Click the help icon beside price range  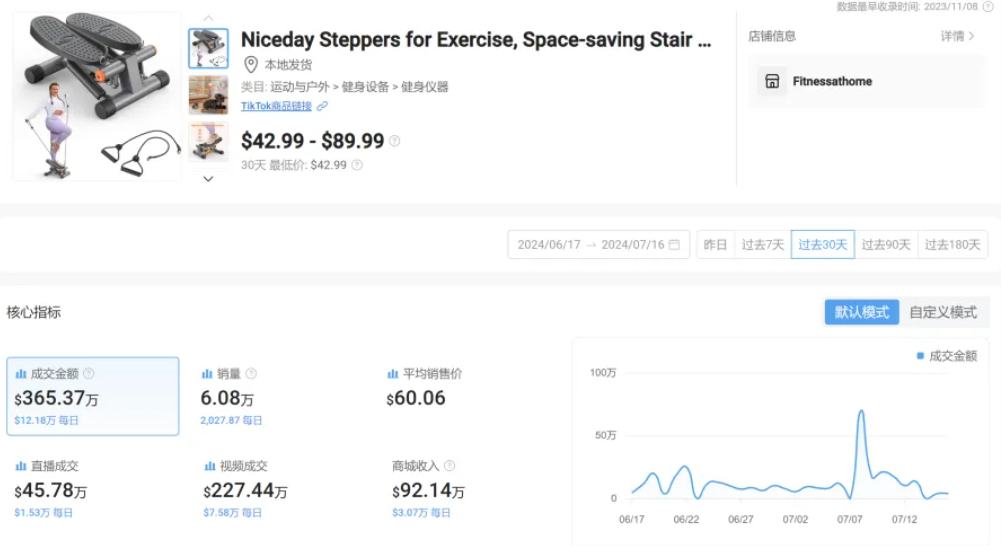click(x=395, y=141)
